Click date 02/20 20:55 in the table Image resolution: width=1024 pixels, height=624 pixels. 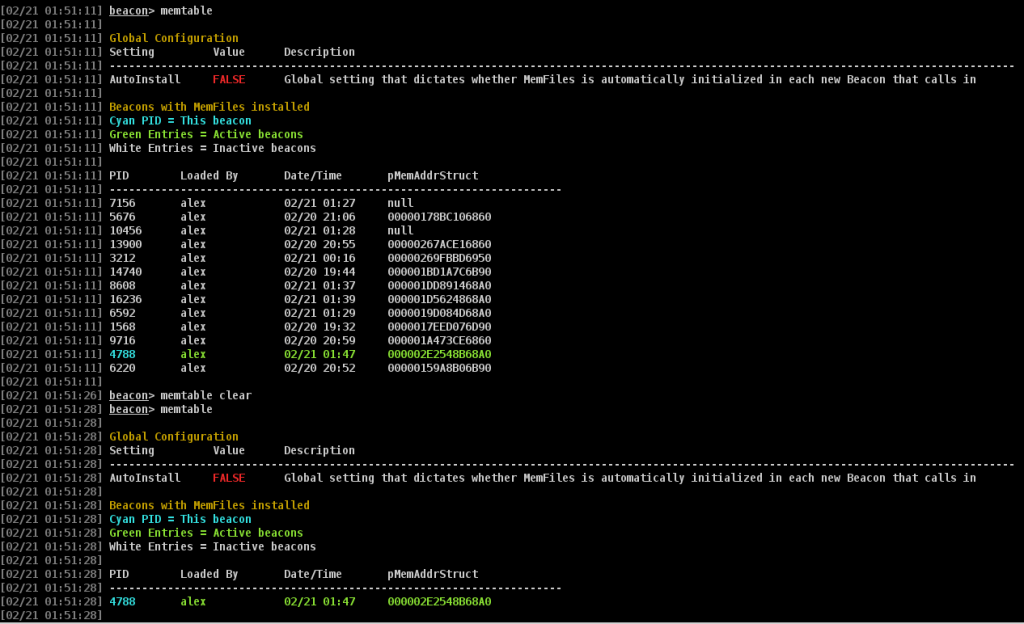[319, 244]
